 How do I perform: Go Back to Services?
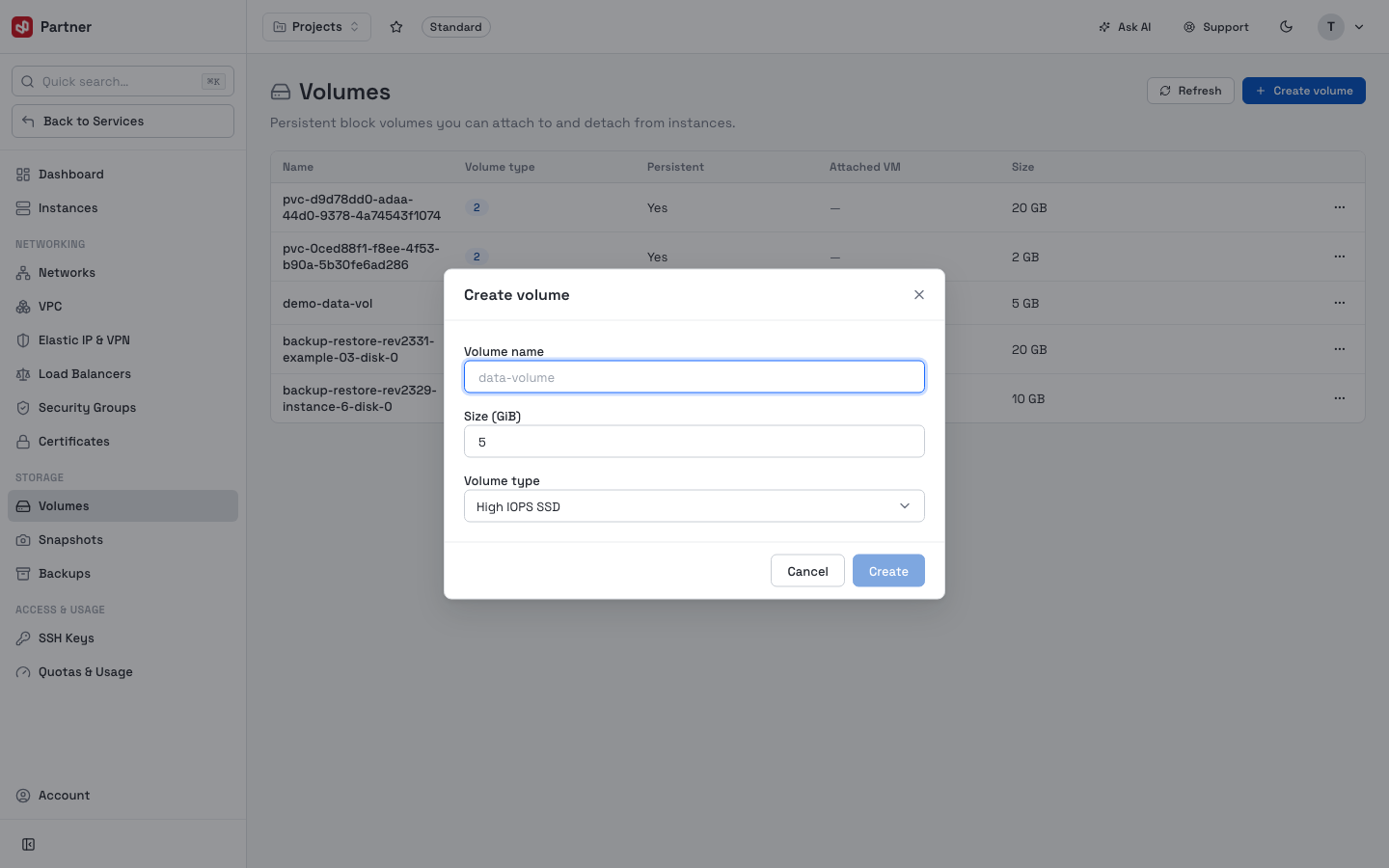[x=123, y=122]
